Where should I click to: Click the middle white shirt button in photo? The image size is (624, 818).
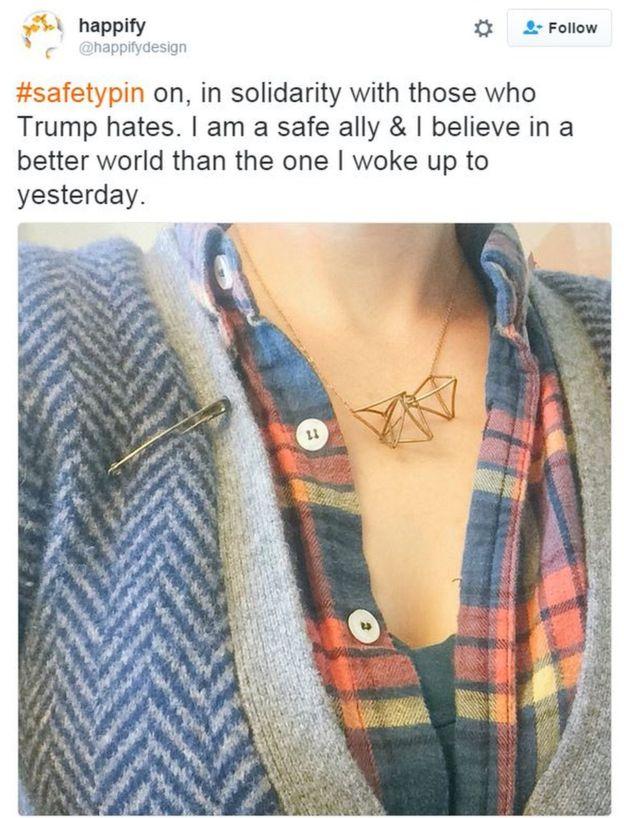(312, 434)
